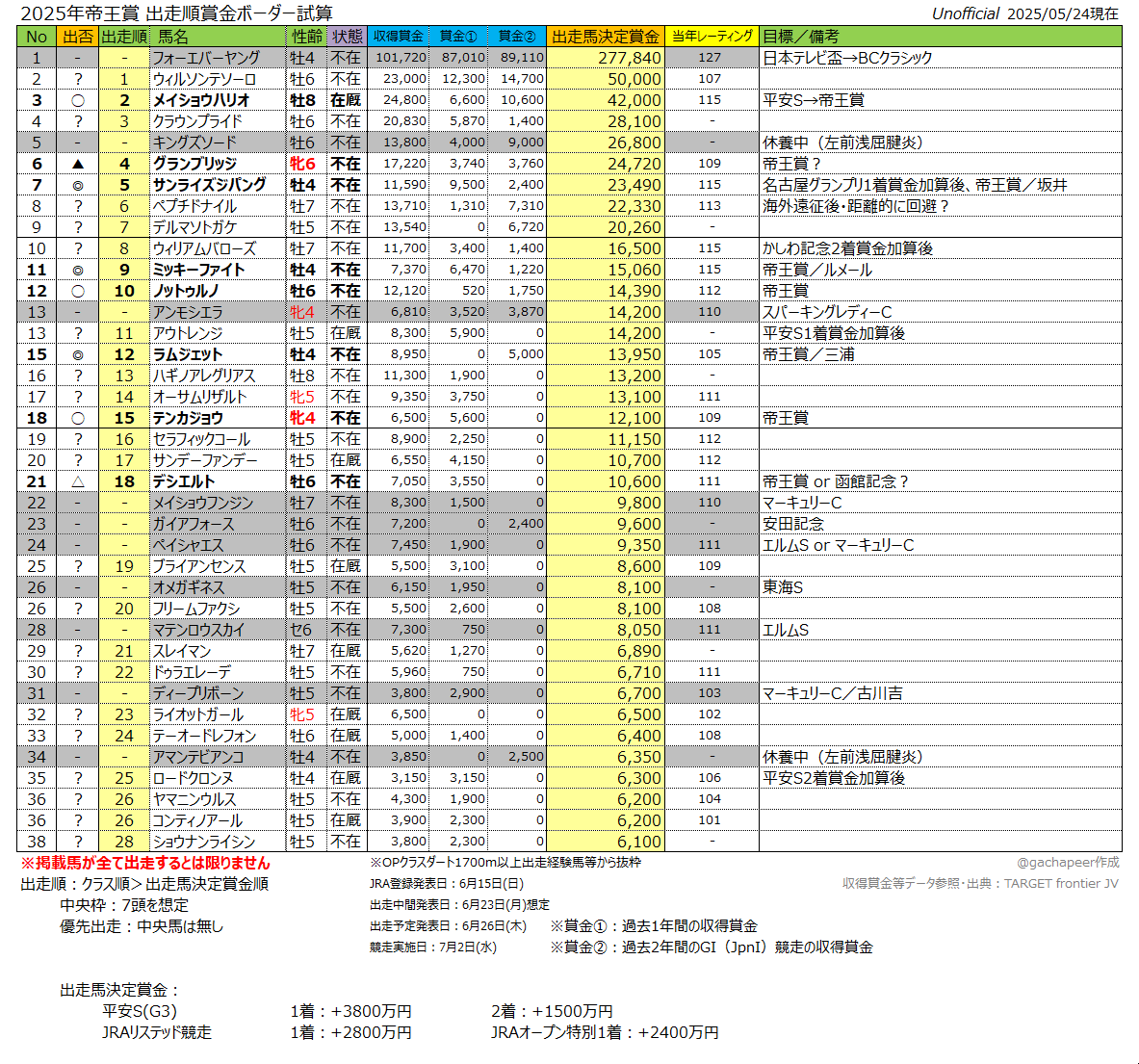The width and height of the screenshot is (1139, 1064).
Task: Select horse name マテンロウスカイ
Action: [x=198, y=629]
